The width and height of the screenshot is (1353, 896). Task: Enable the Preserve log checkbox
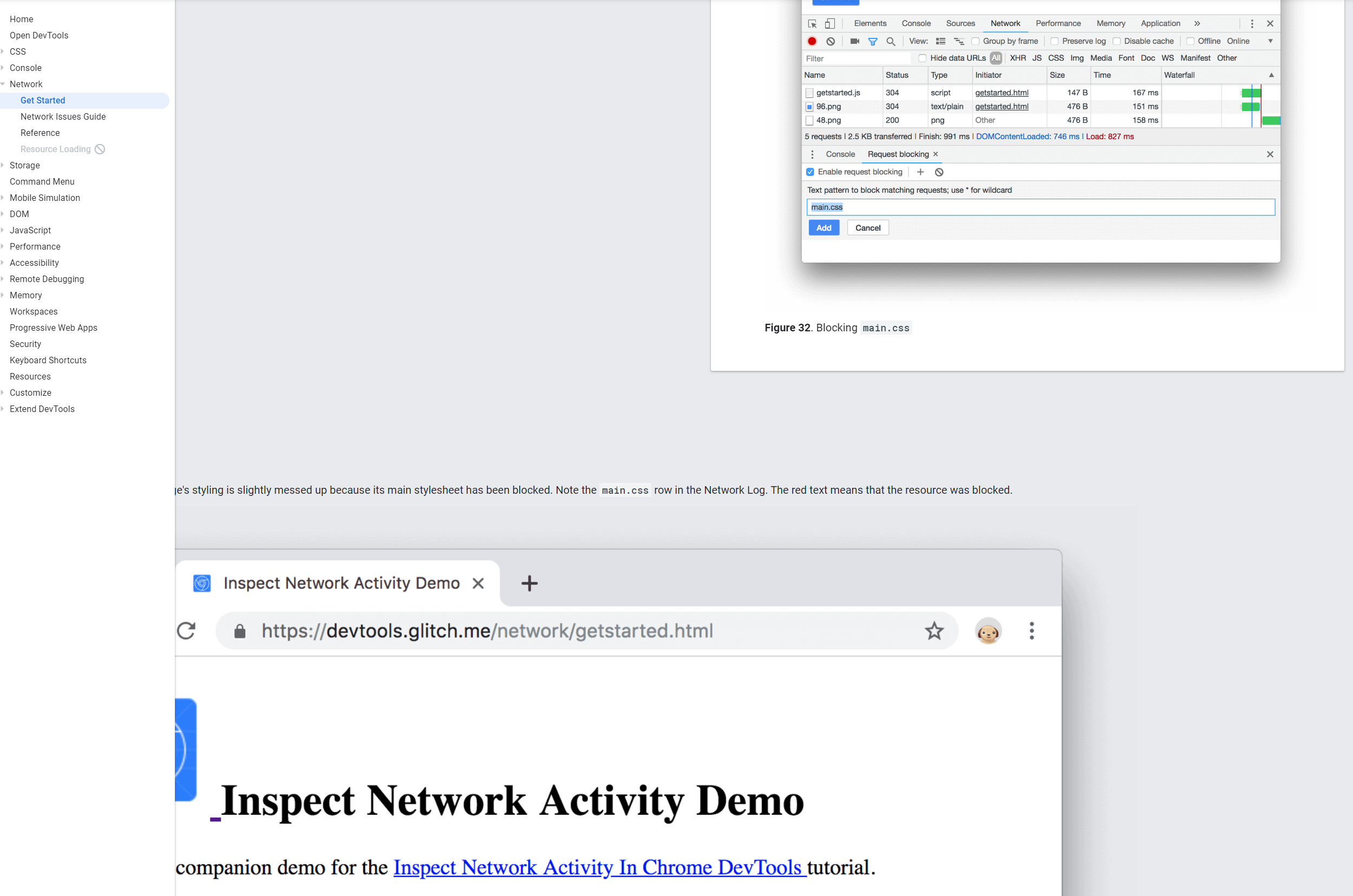(x=1055, y=41)
